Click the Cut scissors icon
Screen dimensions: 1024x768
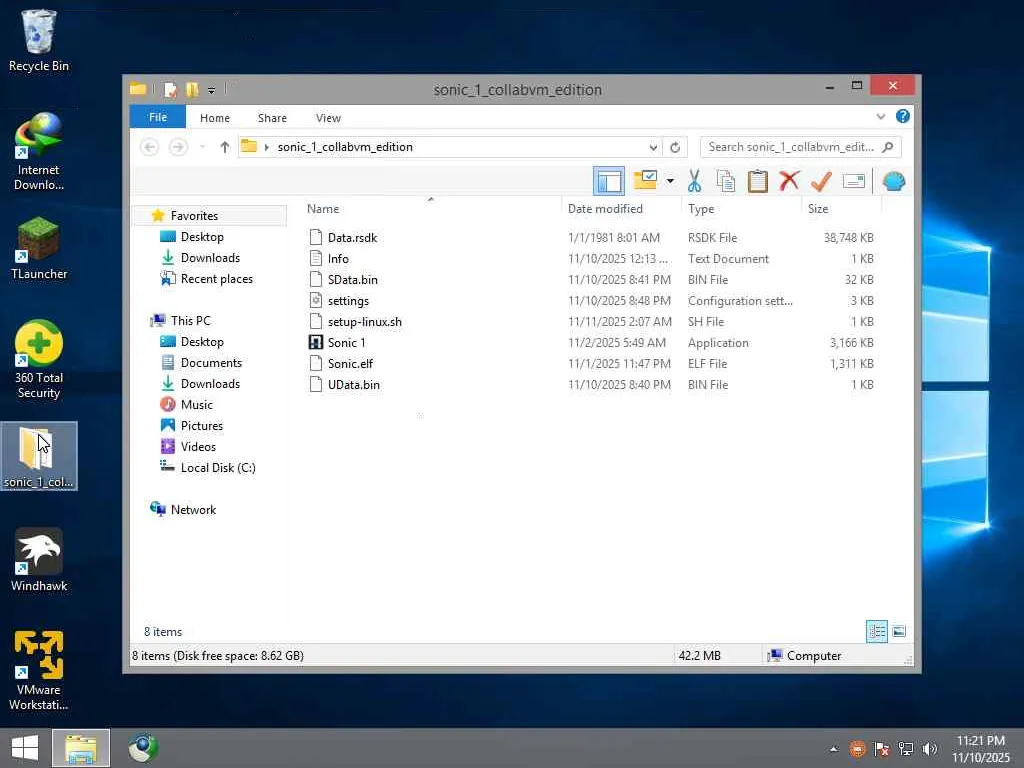pyautogui.click(x=694, y=181)
